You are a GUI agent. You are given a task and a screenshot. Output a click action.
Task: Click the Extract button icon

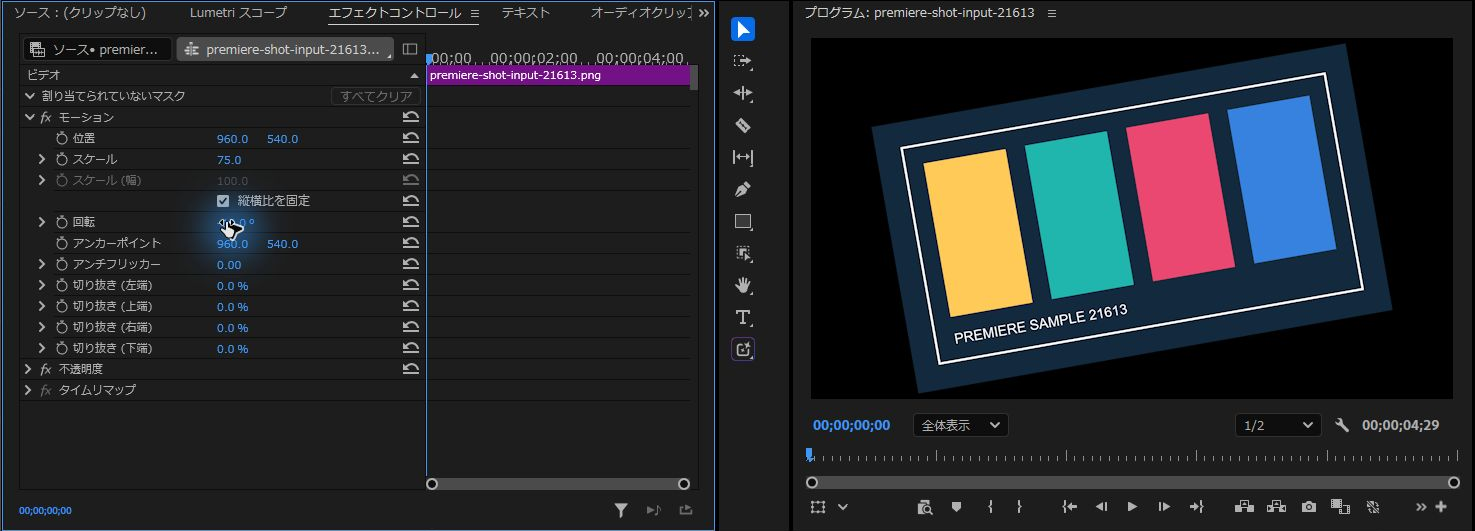point(1276,507)
